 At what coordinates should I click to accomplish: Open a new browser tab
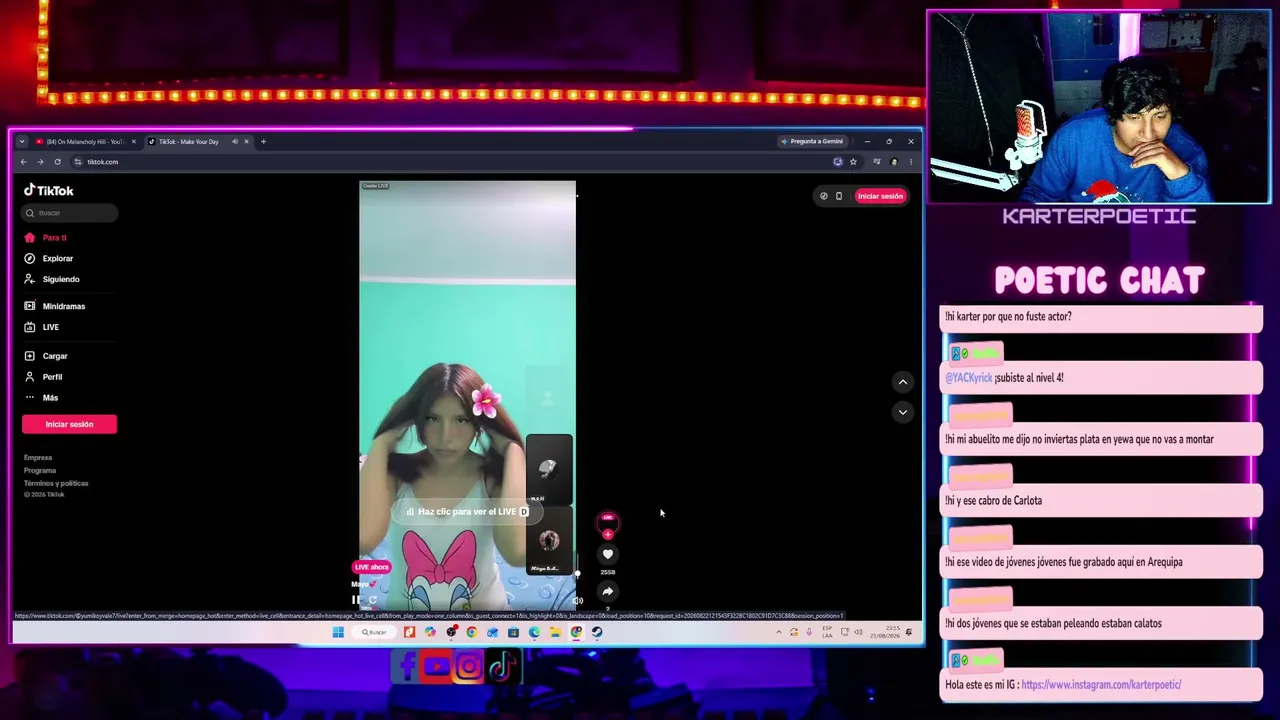click(x=263, y=142)
